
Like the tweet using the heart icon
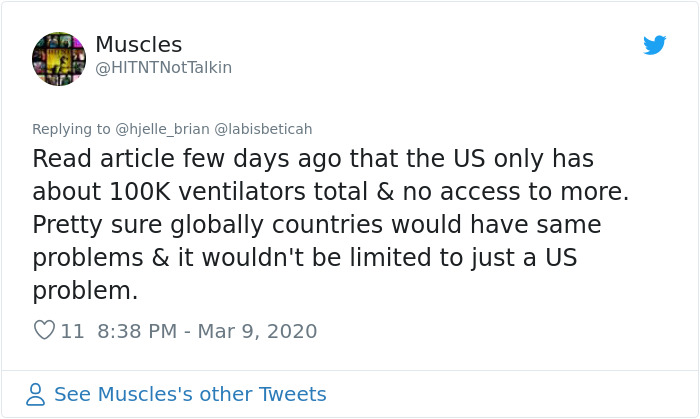click(x=44, y=330)
